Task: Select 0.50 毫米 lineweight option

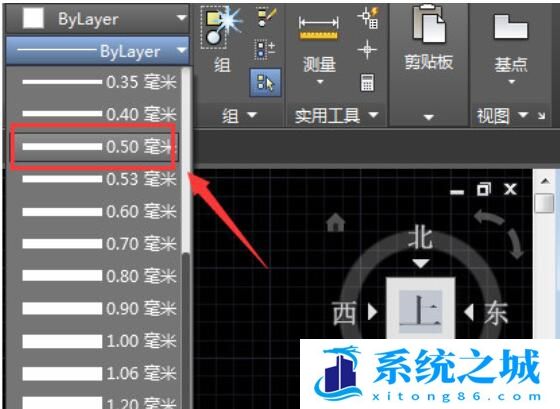Action: click(x=96, y=146)
